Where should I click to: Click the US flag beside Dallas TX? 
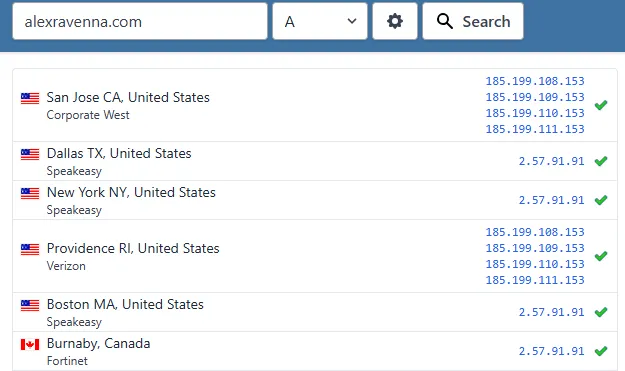click(x=30, y=154)
